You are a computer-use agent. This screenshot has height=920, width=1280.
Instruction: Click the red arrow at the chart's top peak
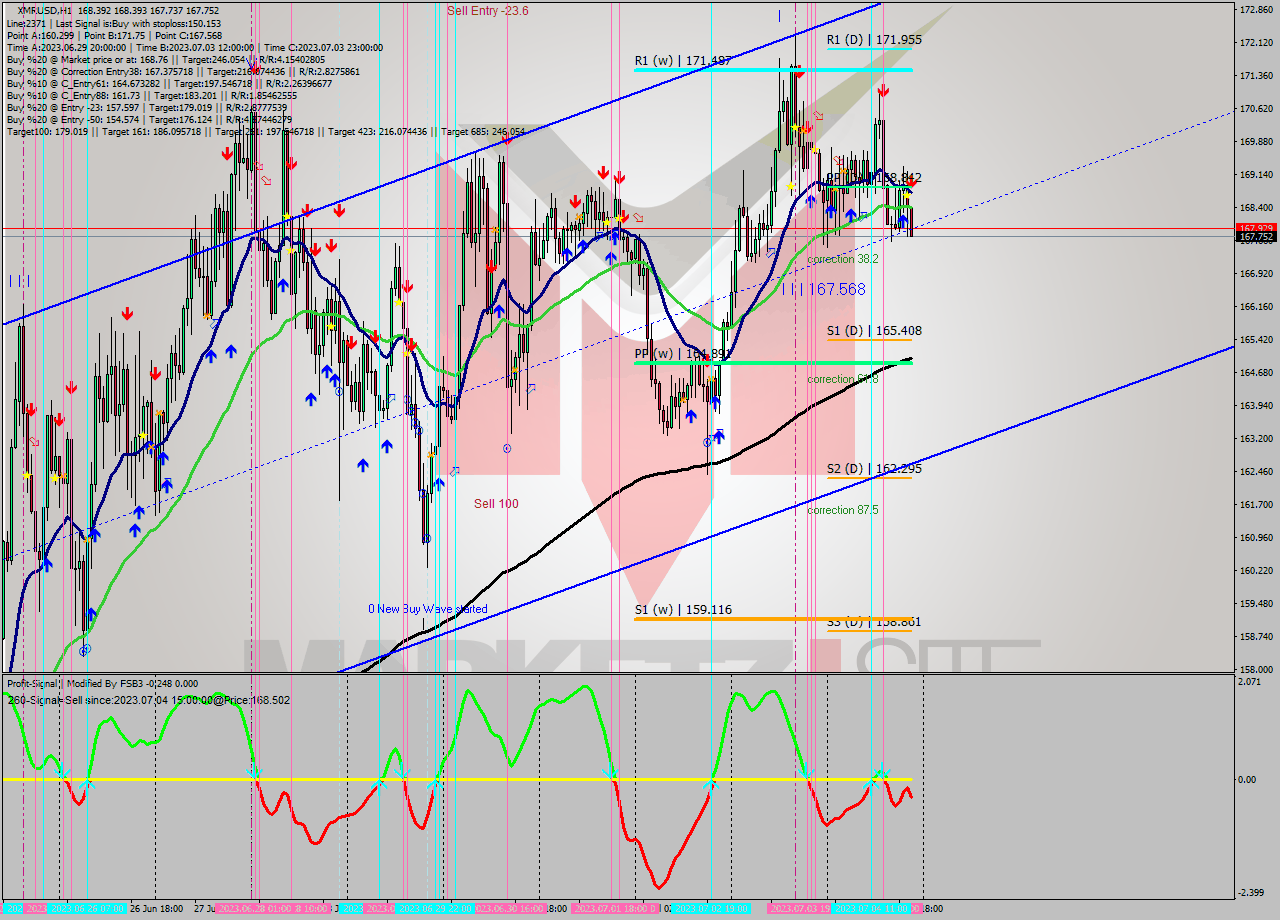(799, 73)
